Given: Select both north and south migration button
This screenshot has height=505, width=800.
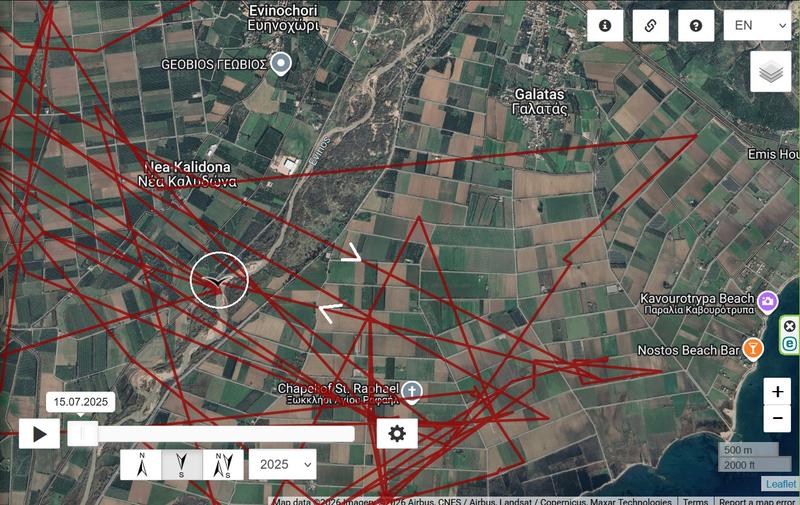Looking at the screenshot, I should pos(223,465).
